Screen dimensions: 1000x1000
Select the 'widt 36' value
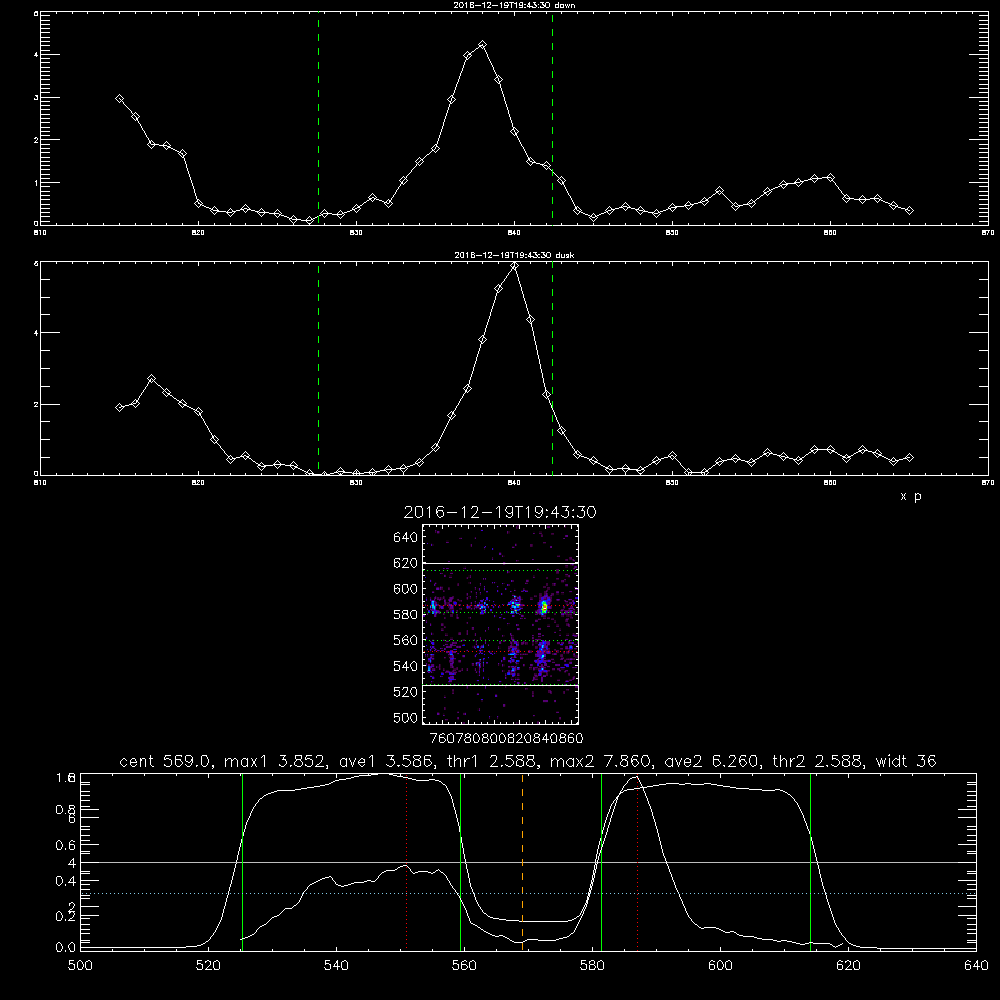pos(906,761)
